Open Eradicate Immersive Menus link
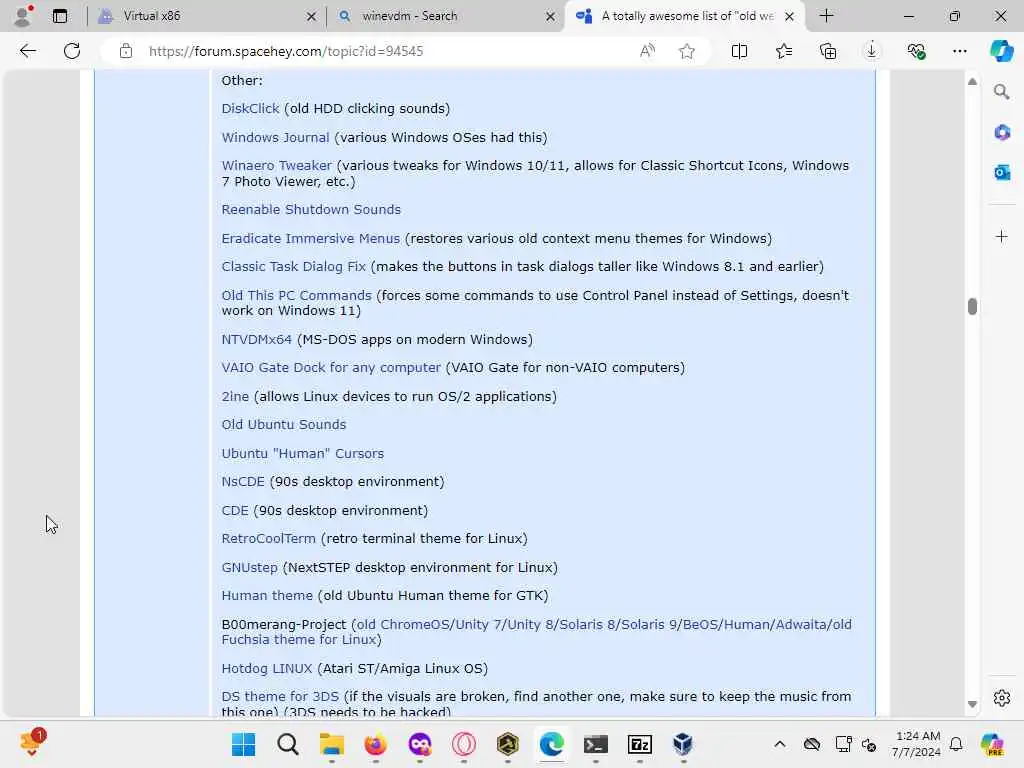This screenshot has width=1024, height=768. tap(310, 238)
